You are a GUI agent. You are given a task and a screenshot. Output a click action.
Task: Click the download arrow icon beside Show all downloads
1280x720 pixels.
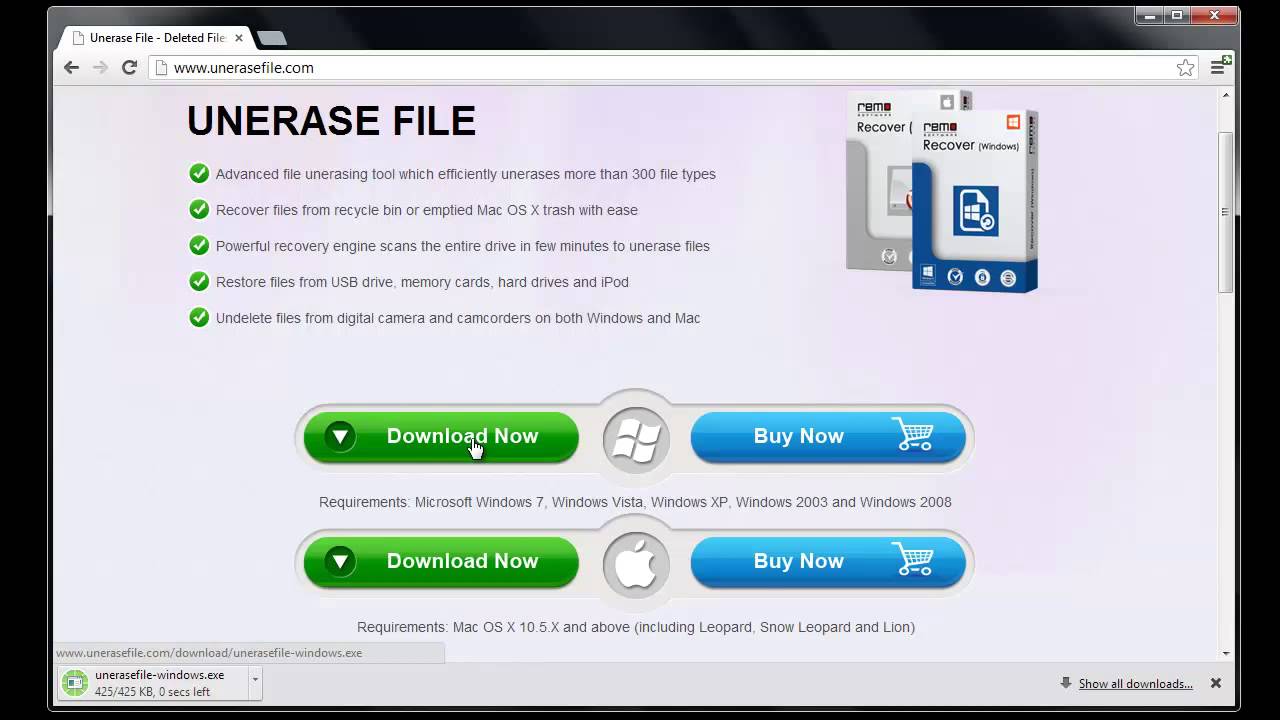(x=1067, y=683)
